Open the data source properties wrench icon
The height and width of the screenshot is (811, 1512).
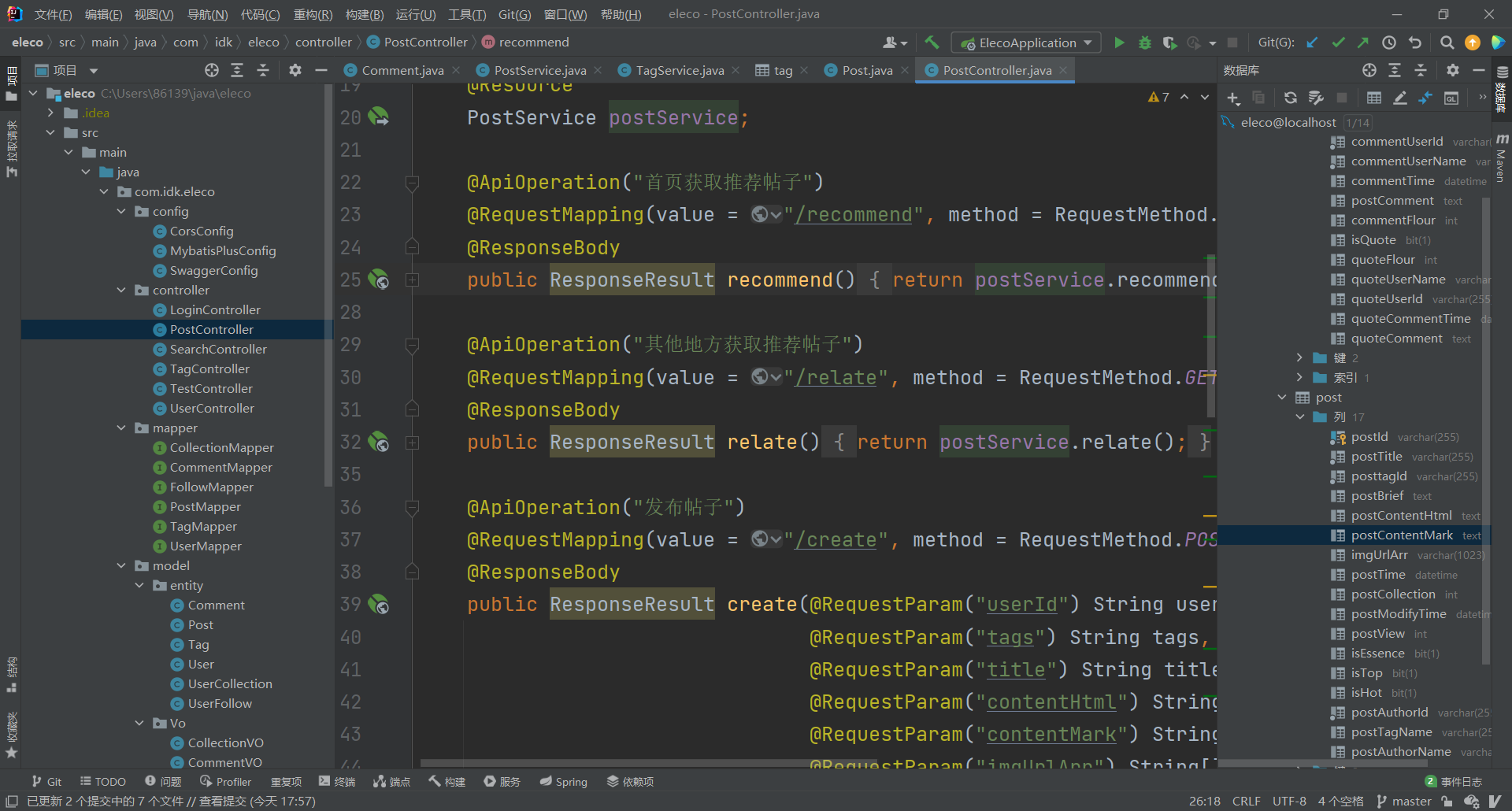pos(1316,98)
